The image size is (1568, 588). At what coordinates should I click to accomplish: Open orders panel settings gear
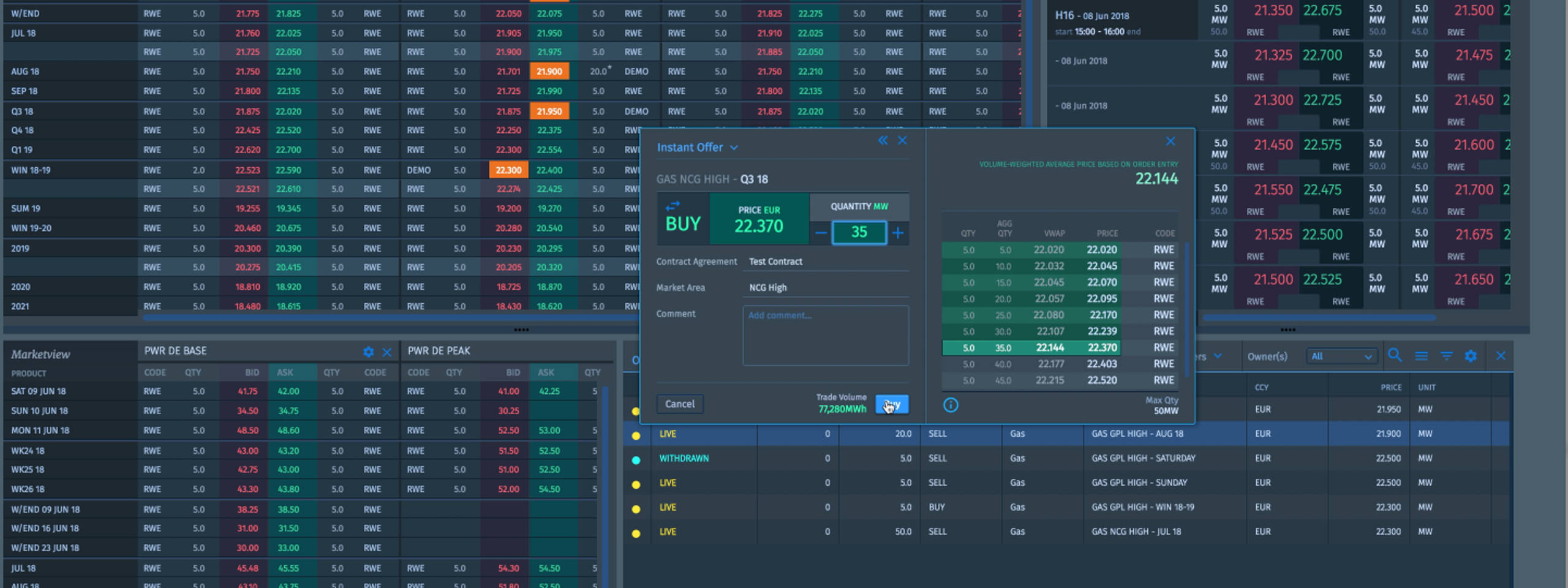coord(1471,356)
